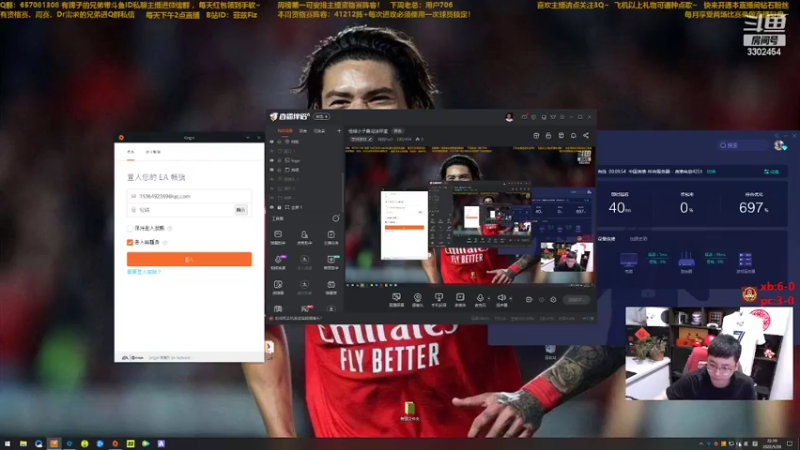Open the microphone dropdown arrow
This screenshot has height=450, width=800.
489,298
